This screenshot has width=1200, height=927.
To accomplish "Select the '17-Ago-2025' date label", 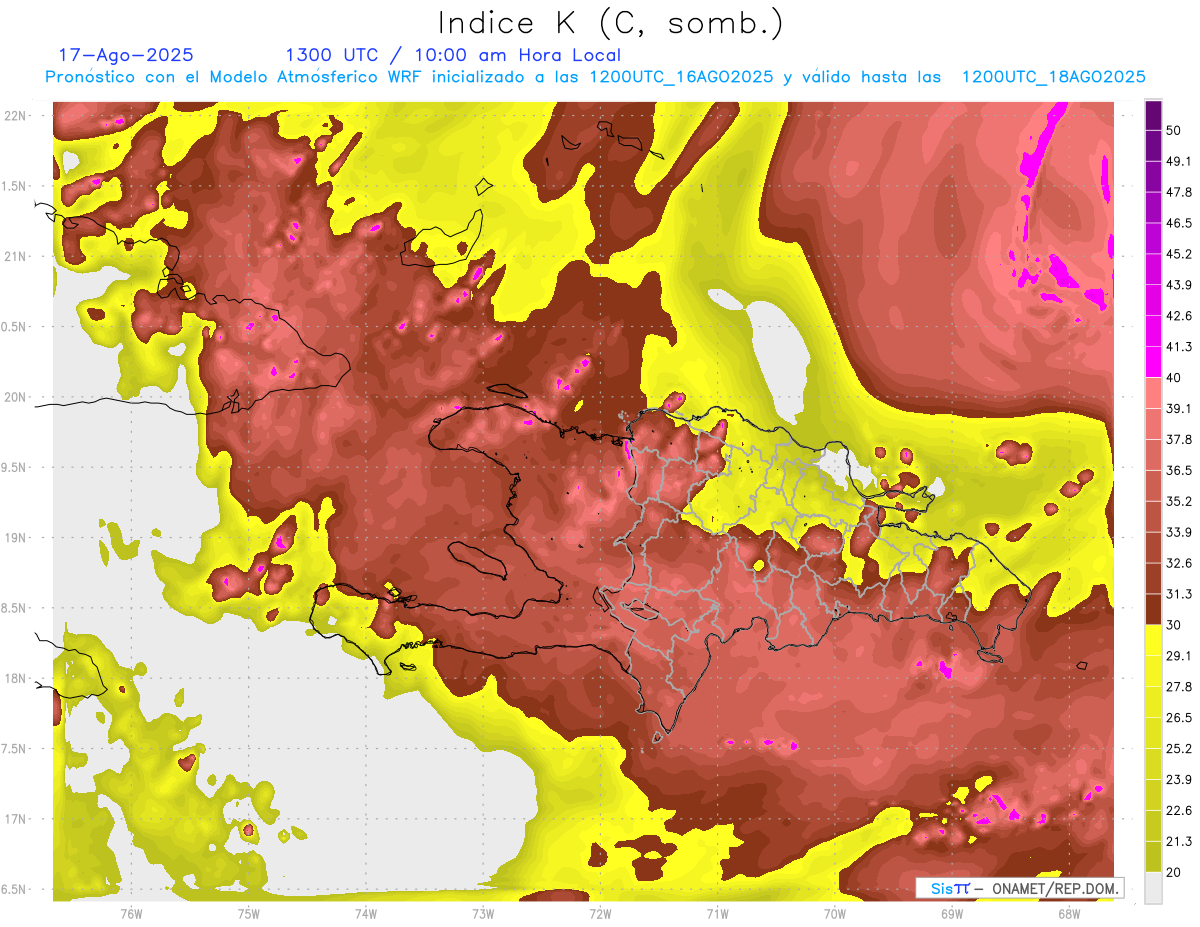I will (x=126, y=54).
